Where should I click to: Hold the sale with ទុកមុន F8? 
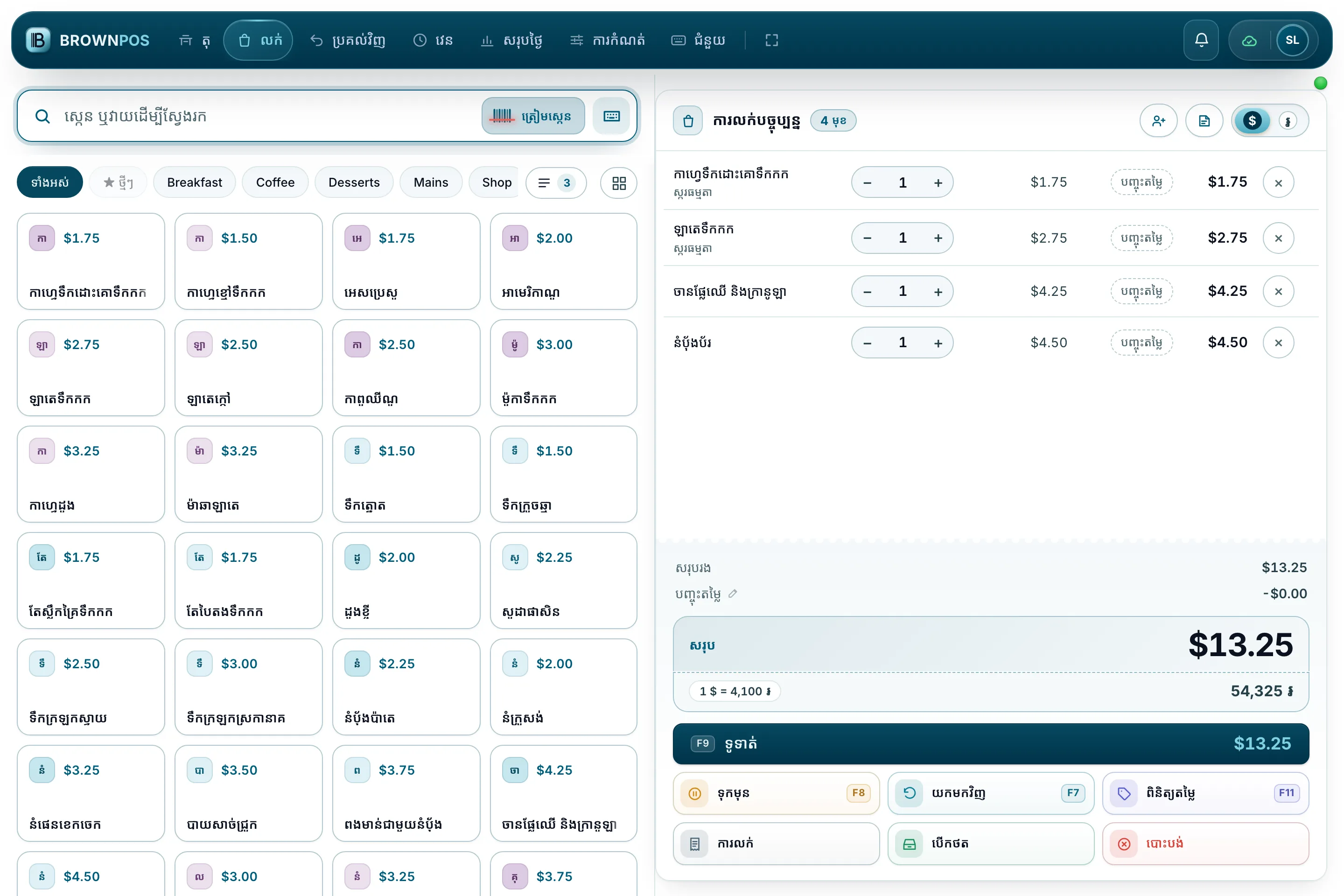[x=776, y=793]
